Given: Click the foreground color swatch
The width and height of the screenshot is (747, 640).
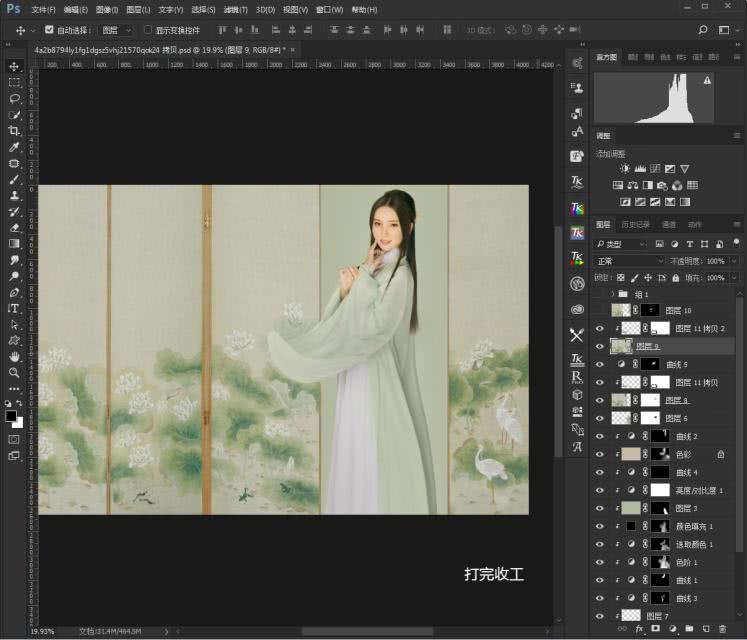Looking at the screenshot, I should click(11, 415).
